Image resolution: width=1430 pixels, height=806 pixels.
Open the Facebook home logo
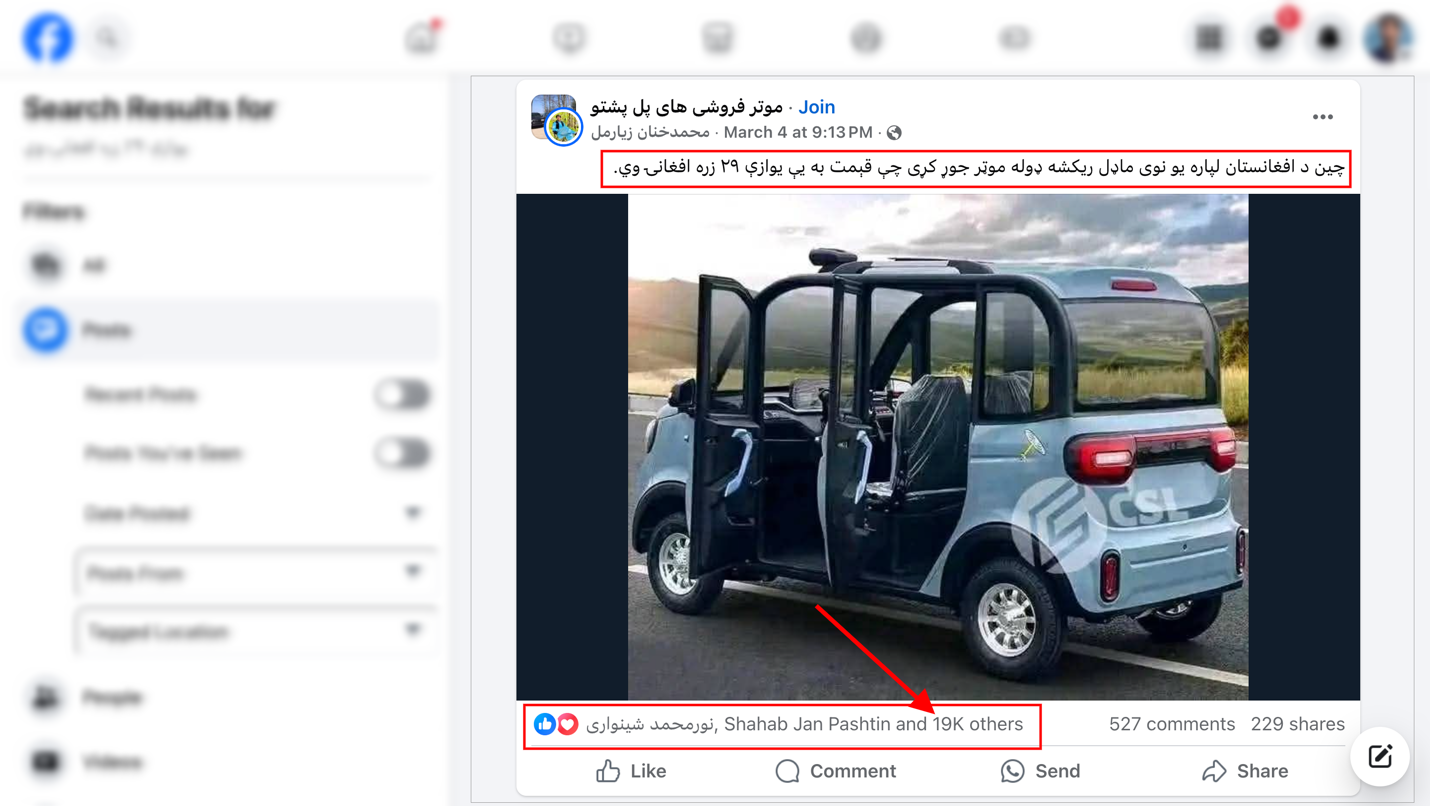point(47,38)
